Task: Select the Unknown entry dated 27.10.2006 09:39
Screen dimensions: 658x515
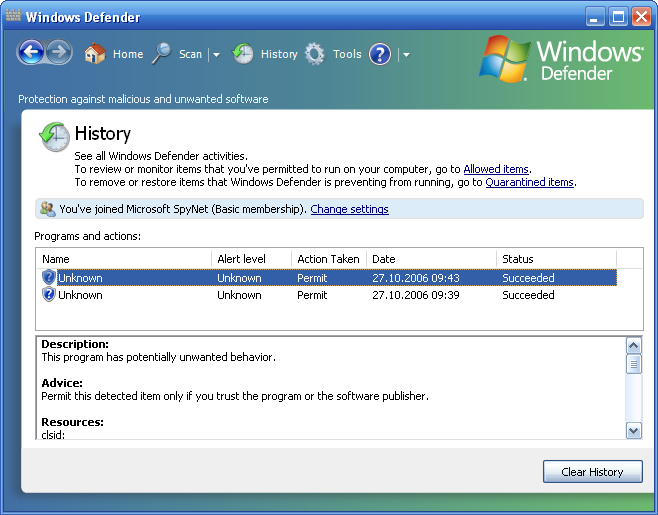Action: (x=329, y=295)
